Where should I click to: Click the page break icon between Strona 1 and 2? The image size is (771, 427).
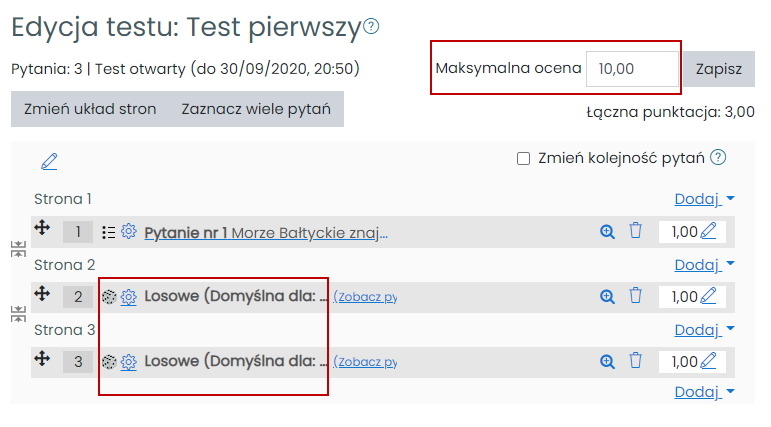click(17, 250)
